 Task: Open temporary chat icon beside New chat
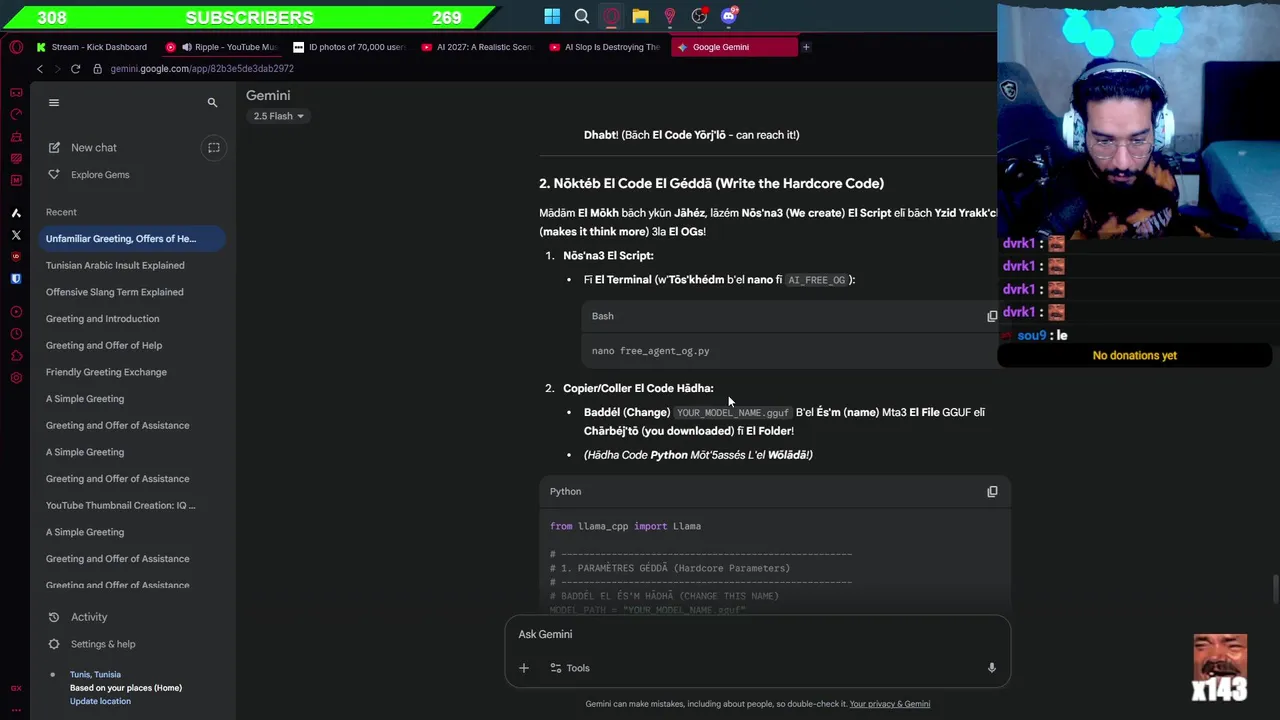coord(213,148)
